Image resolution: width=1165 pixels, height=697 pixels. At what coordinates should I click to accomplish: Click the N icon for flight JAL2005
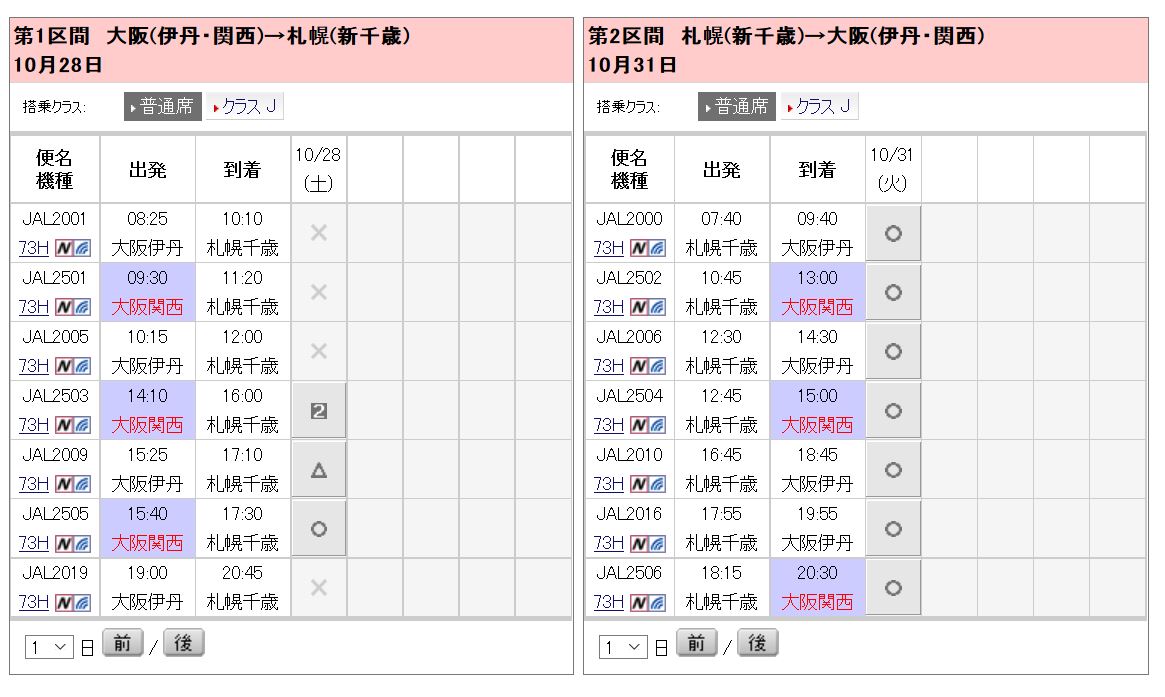(64, 366)
